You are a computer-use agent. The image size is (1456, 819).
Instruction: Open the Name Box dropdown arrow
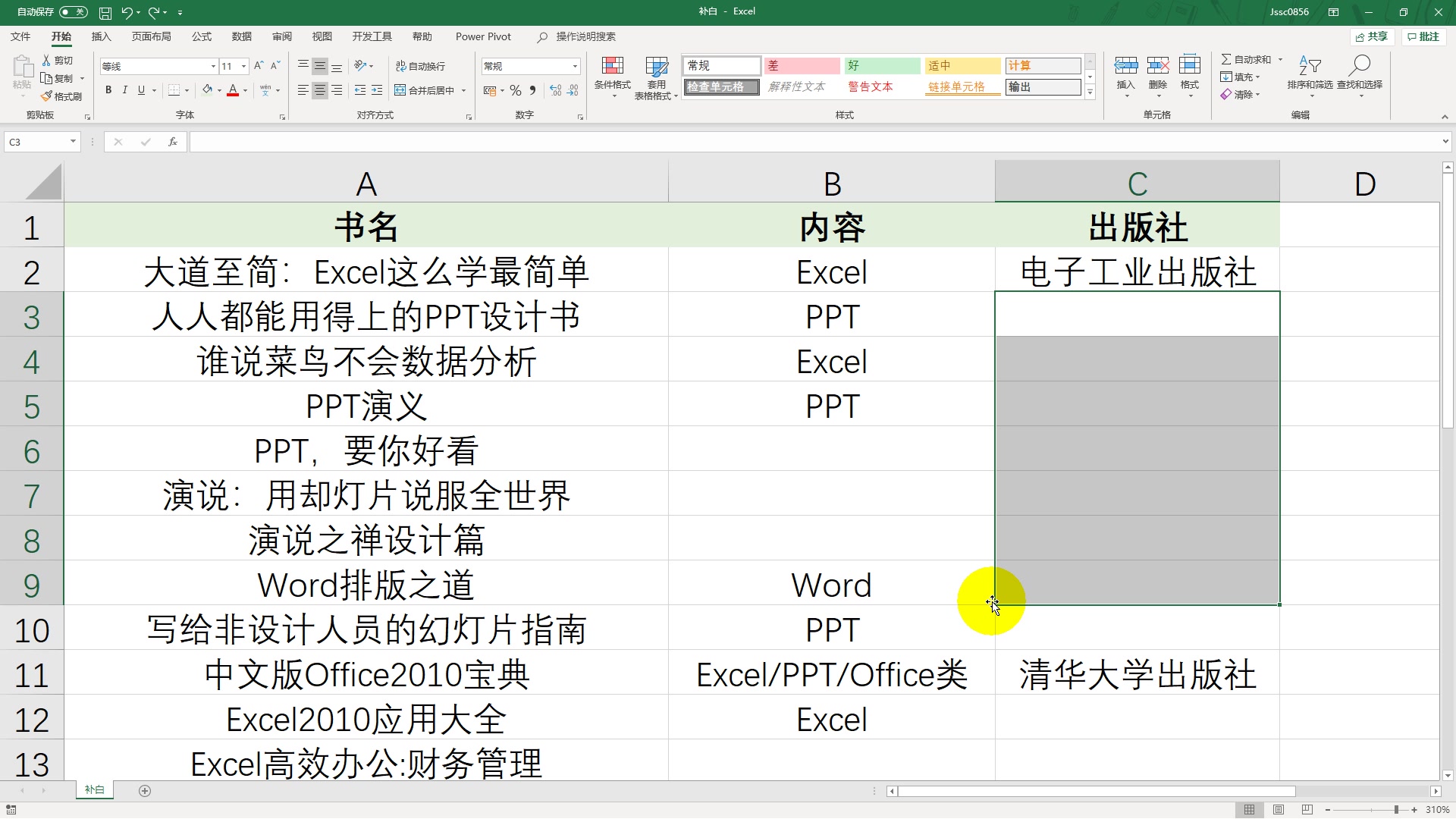coord(73,142)
